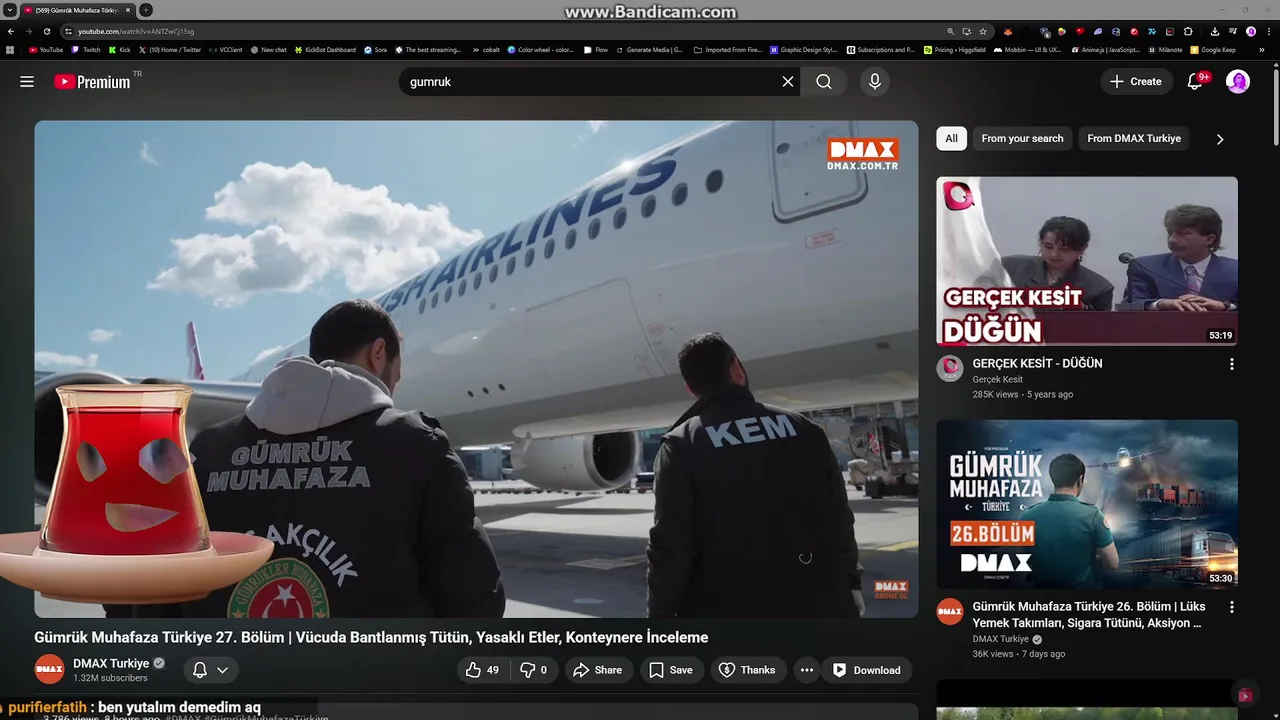Viewport: 1280px width, 720px height.
Task: Open Kick bookmark
Action: pos(120,49)
